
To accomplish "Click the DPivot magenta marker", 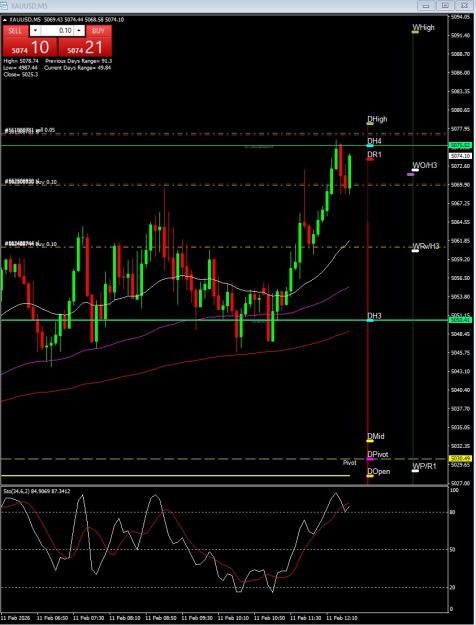I will [370, 459].
